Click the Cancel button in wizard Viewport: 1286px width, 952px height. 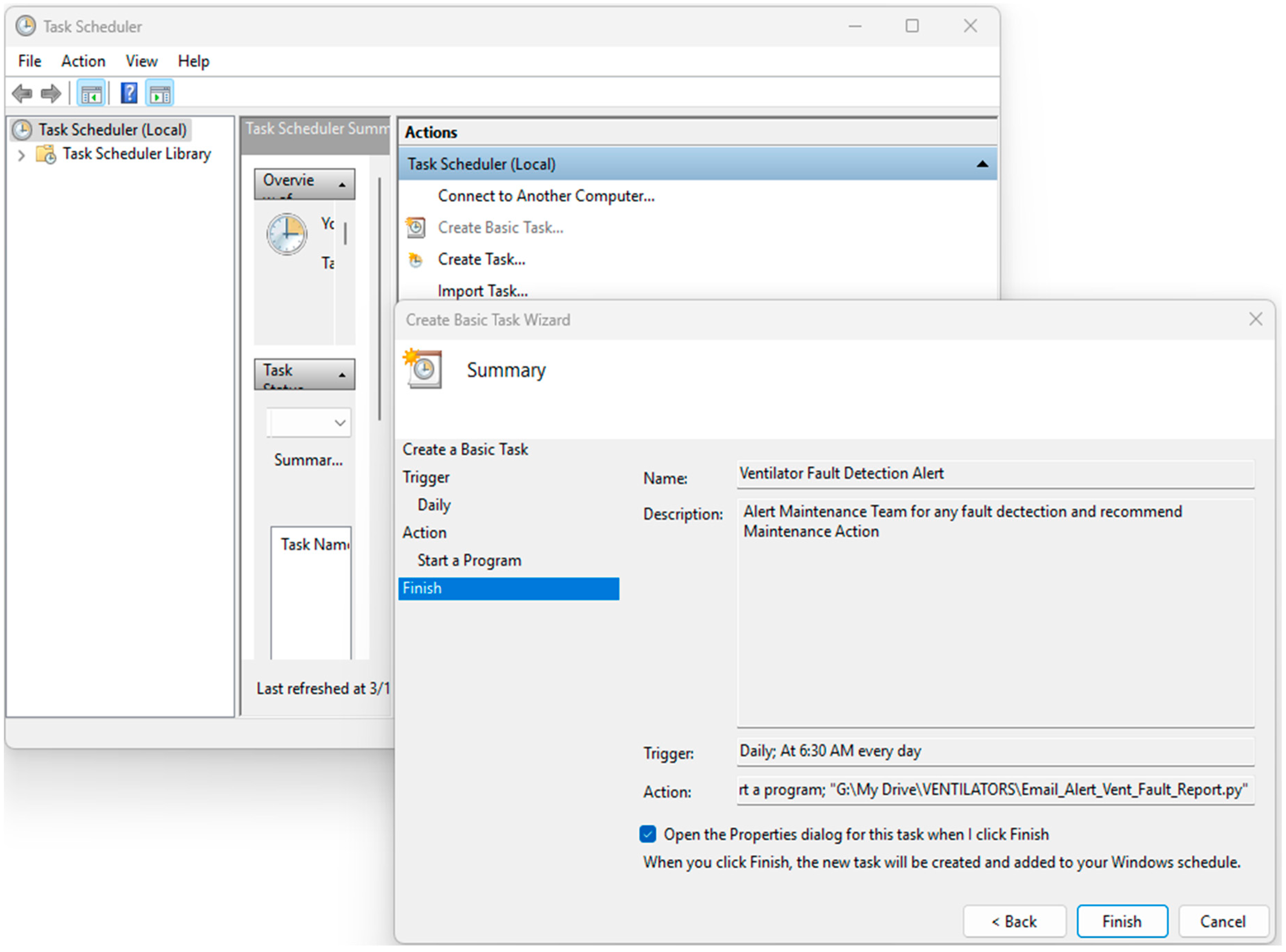pyautogui.click(x=1222, y=921)
